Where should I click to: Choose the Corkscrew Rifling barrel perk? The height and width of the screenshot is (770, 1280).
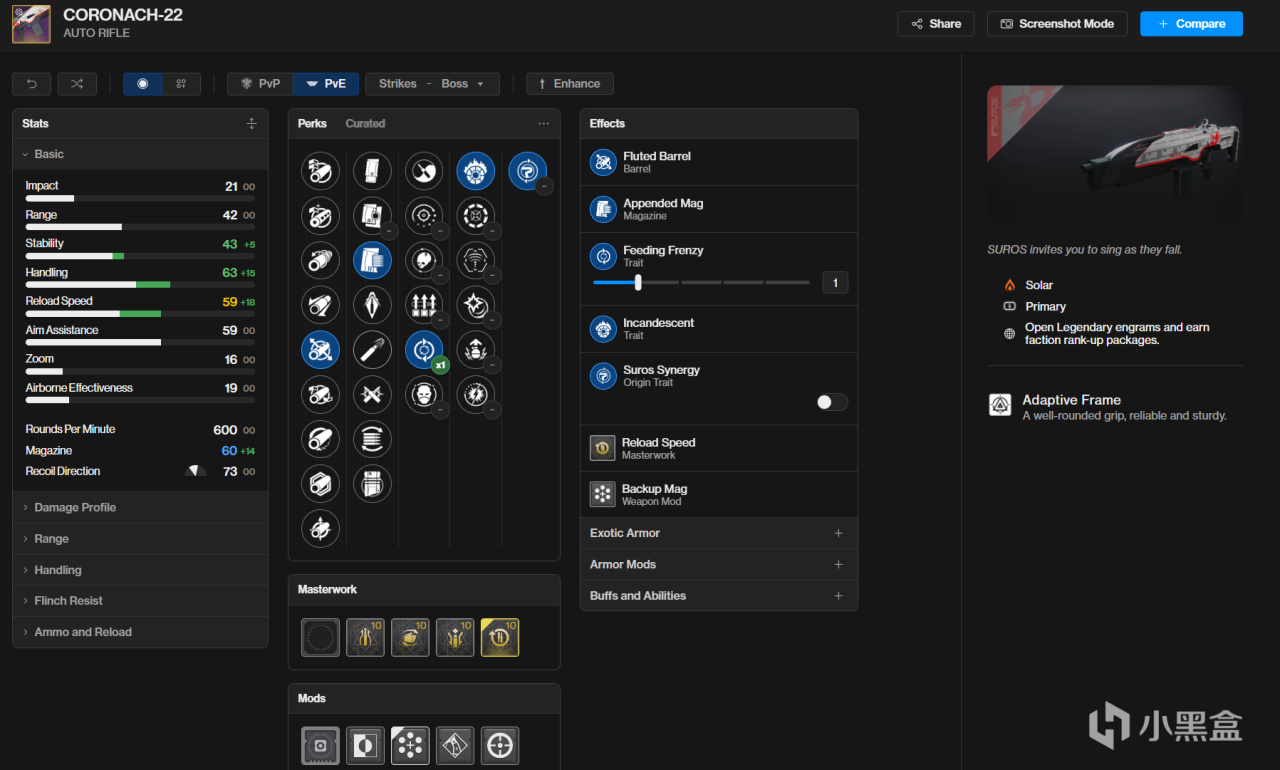320,260
